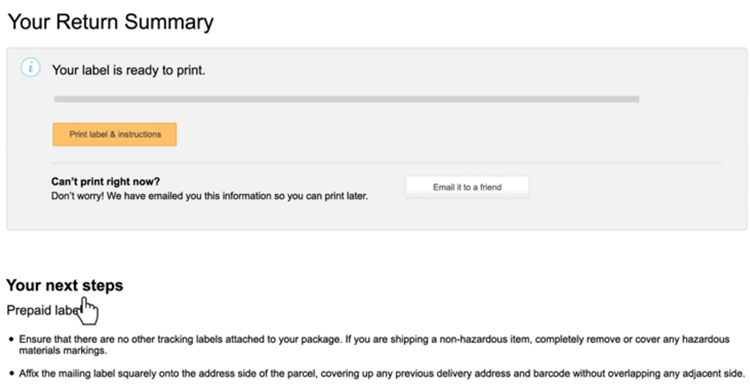Click the Prepaid label subheading
This screenshot has height=386, width=750.
click(44, 310)
